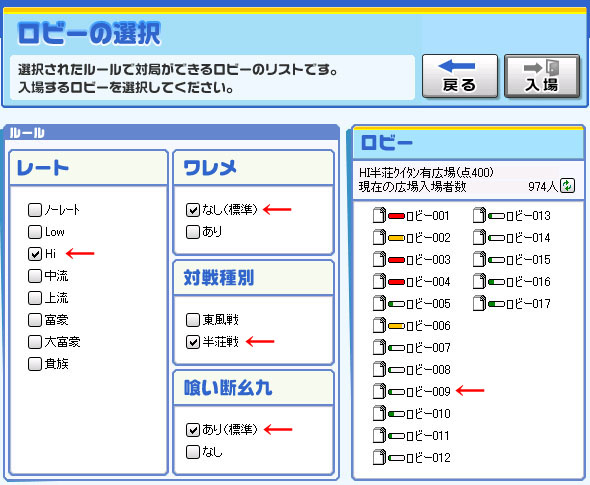Click the ロビー-009 door icon

[379, 391]
